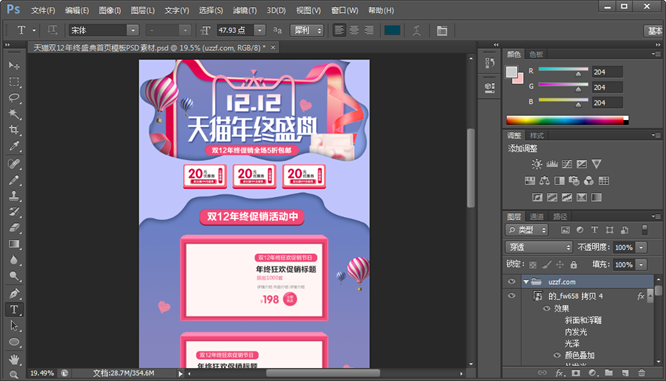Open tool preset picker arrow

(34, 31)
